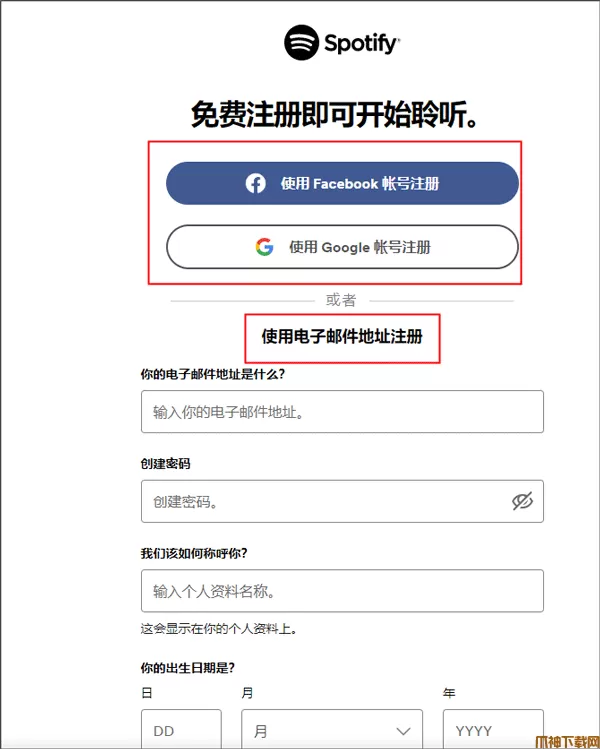
Task: Select the YYYY year input box
Action: [x=493, y=729]
